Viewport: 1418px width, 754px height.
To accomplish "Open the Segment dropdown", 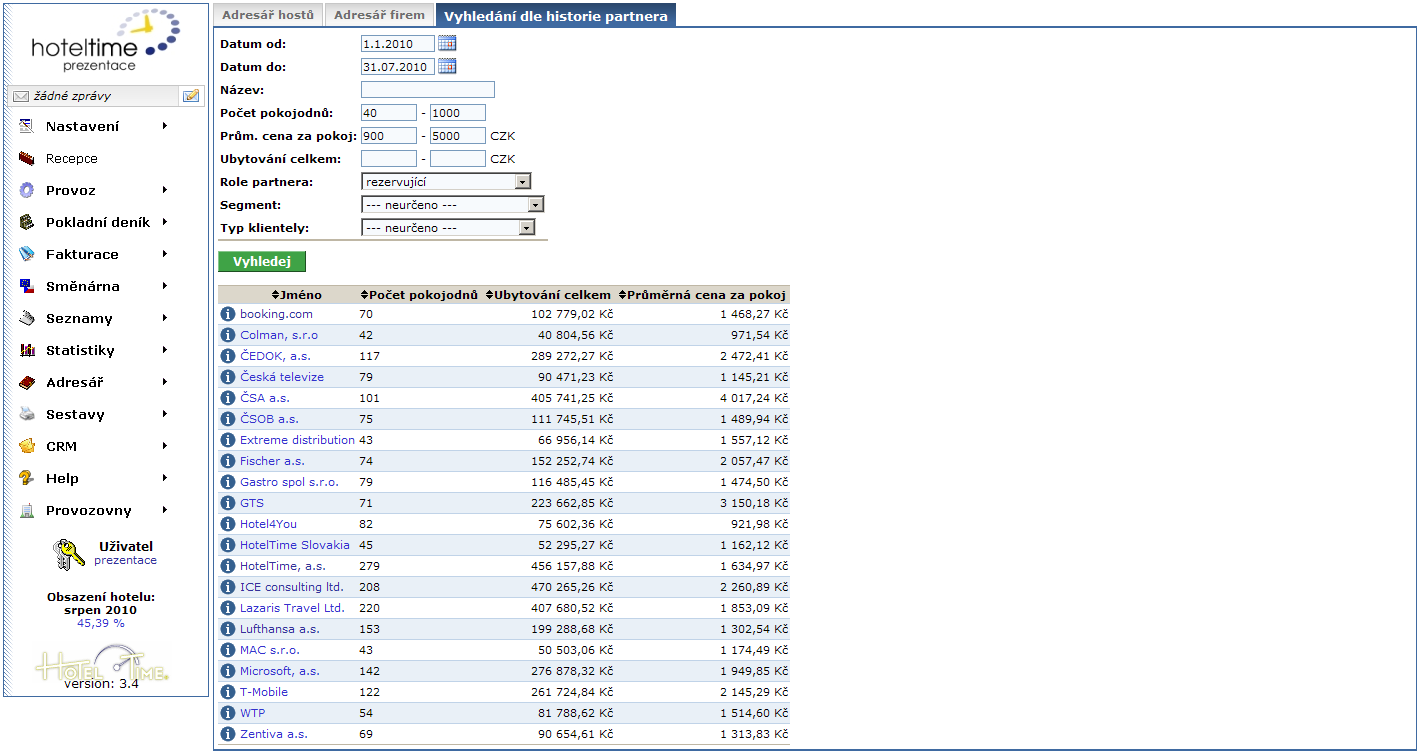I will pos(452,204).
